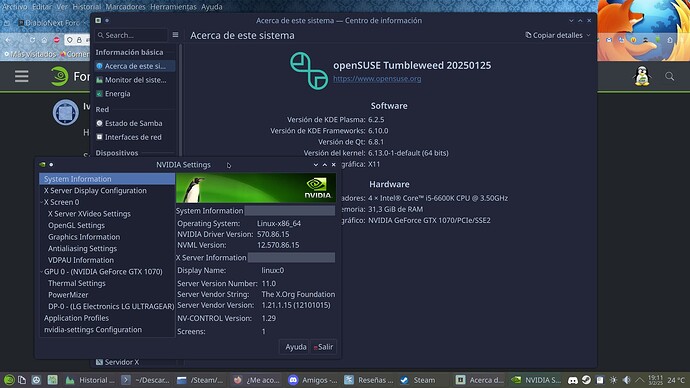Select Servidor X in info center sidebar
The width and height of the screenshot is (690, 388).
tap(135, 362)
